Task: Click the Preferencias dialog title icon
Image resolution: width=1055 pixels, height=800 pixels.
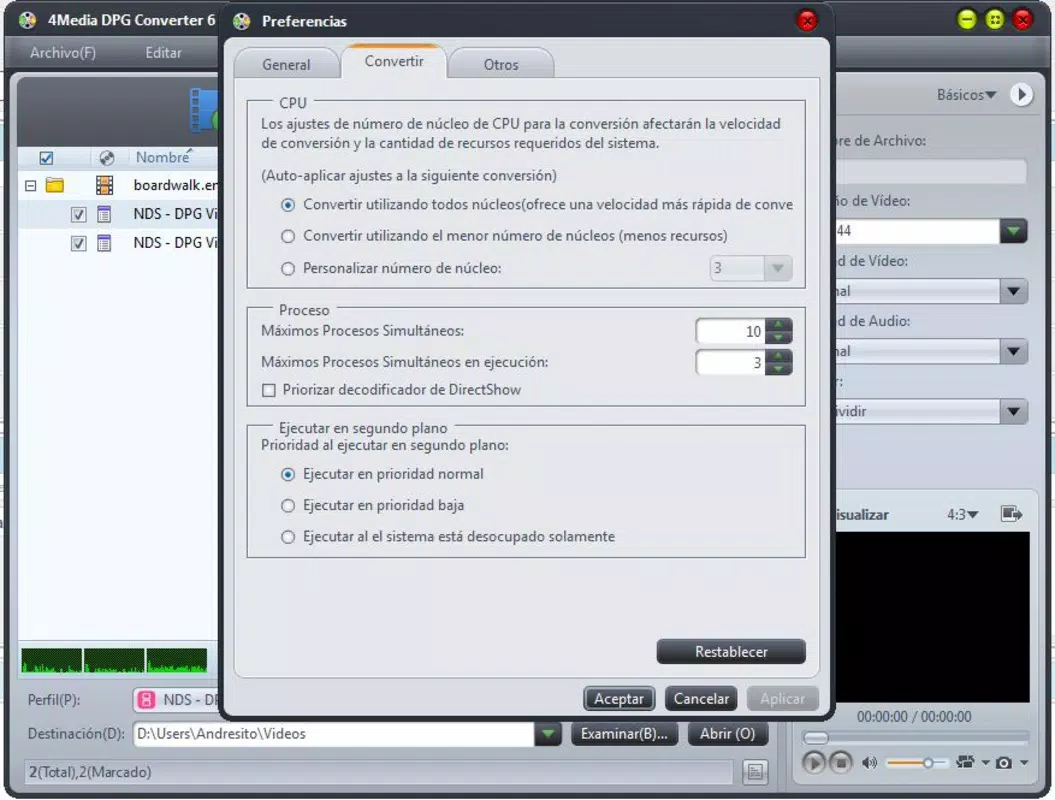Action: tap(242, 21)
